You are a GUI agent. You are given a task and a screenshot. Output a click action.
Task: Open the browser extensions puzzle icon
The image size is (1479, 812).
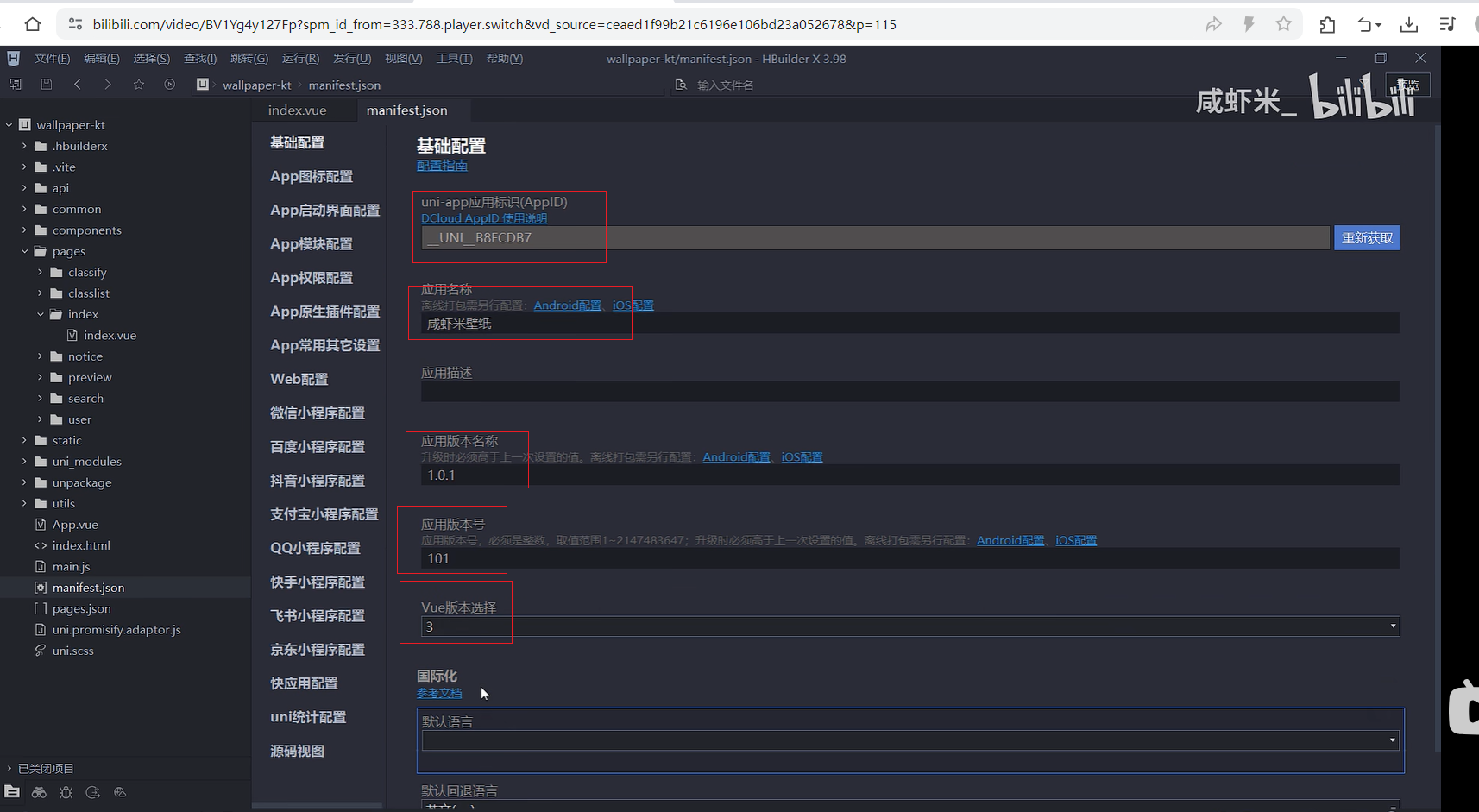(1327, 24)
